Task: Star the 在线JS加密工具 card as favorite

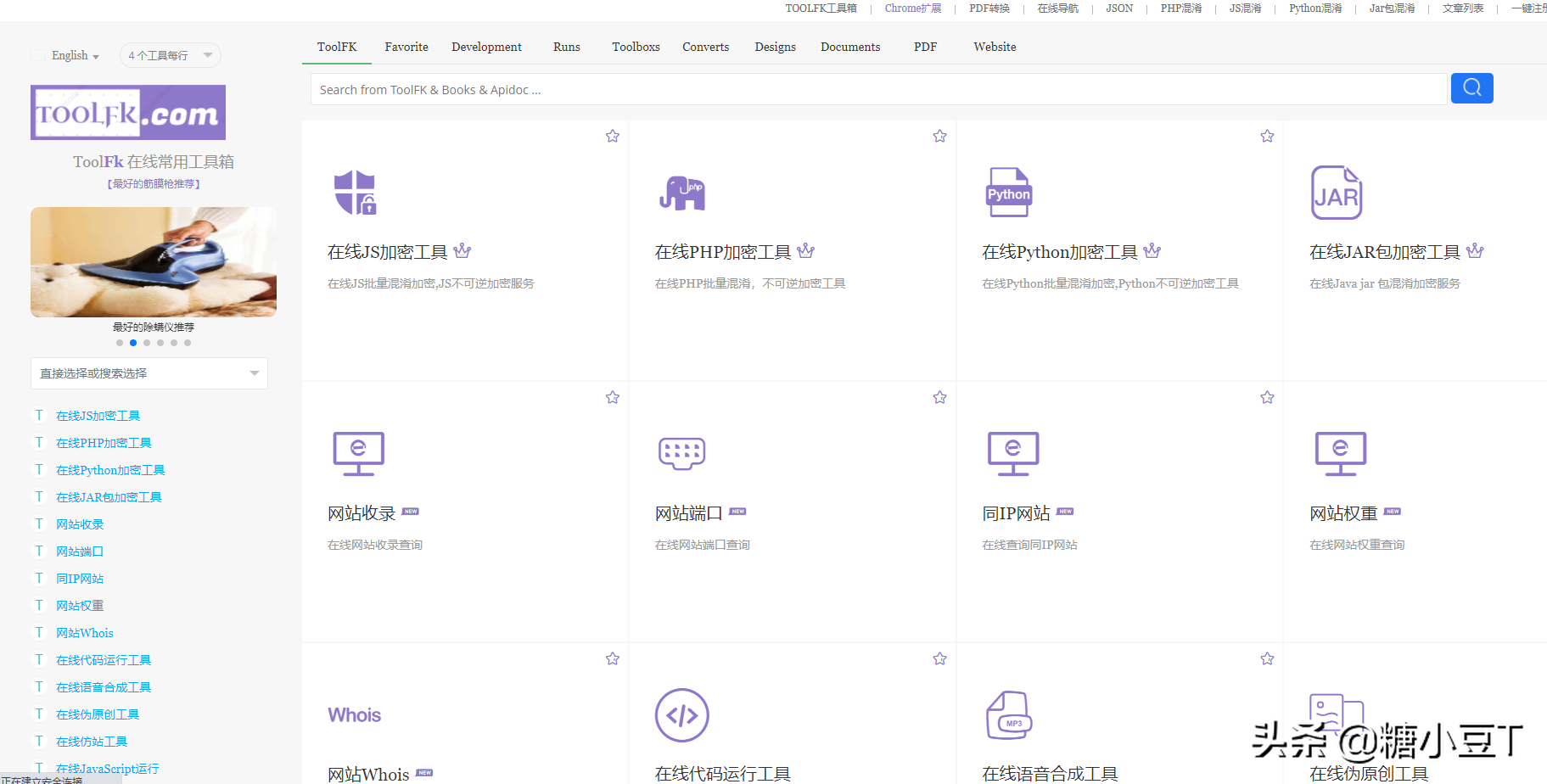Action: 613,136
